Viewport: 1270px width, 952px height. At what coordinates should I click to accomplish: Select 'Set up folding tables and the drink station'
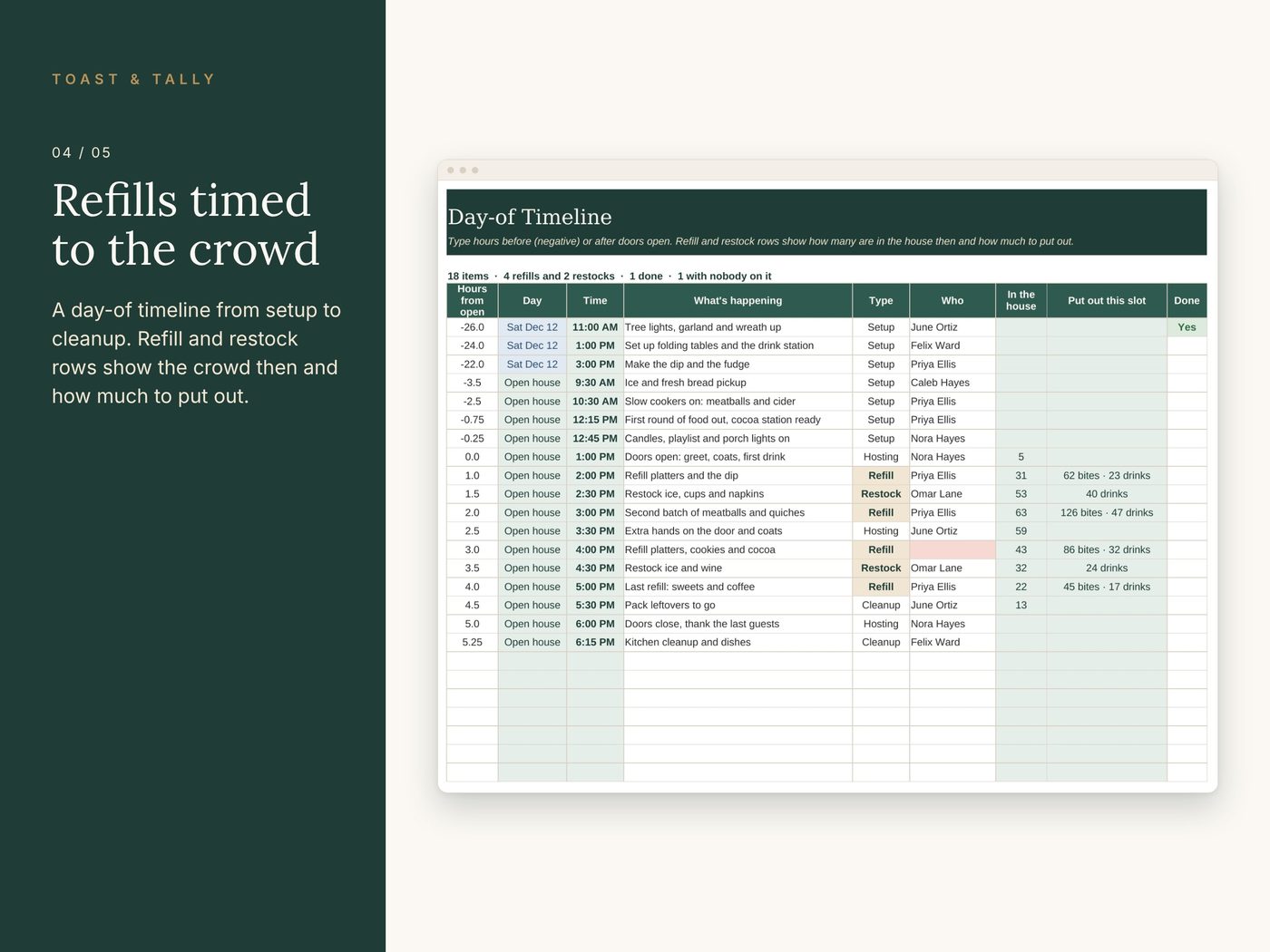coord(738,345)
